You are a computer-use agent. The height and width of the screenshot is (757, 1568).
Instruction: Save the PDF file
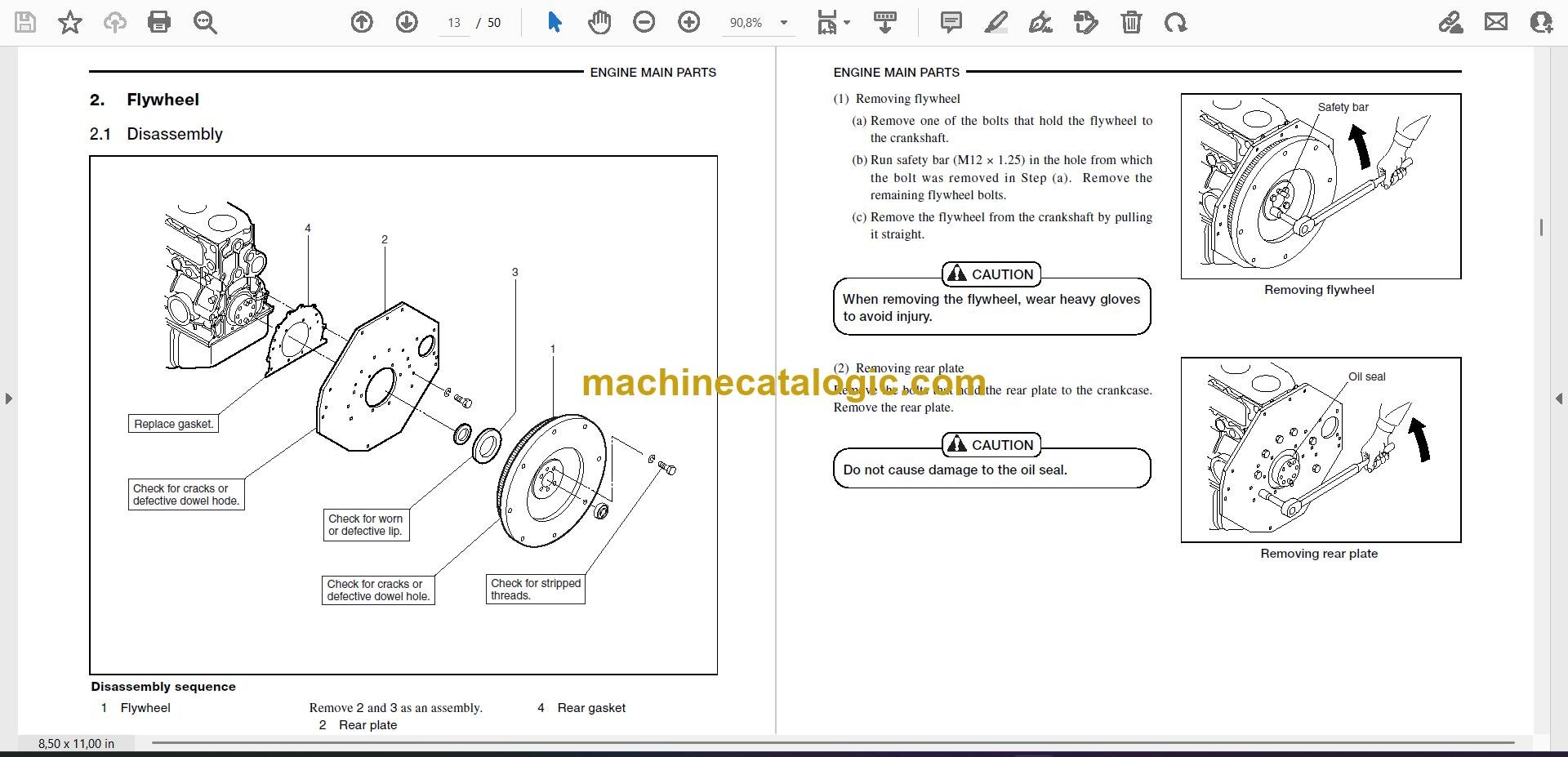tap(25, 22)
